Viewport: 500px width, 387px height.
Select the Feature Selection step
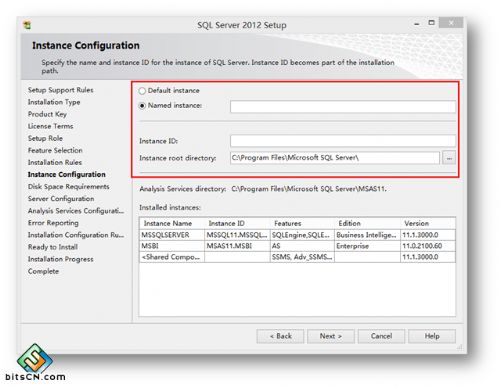coord(55,150)
